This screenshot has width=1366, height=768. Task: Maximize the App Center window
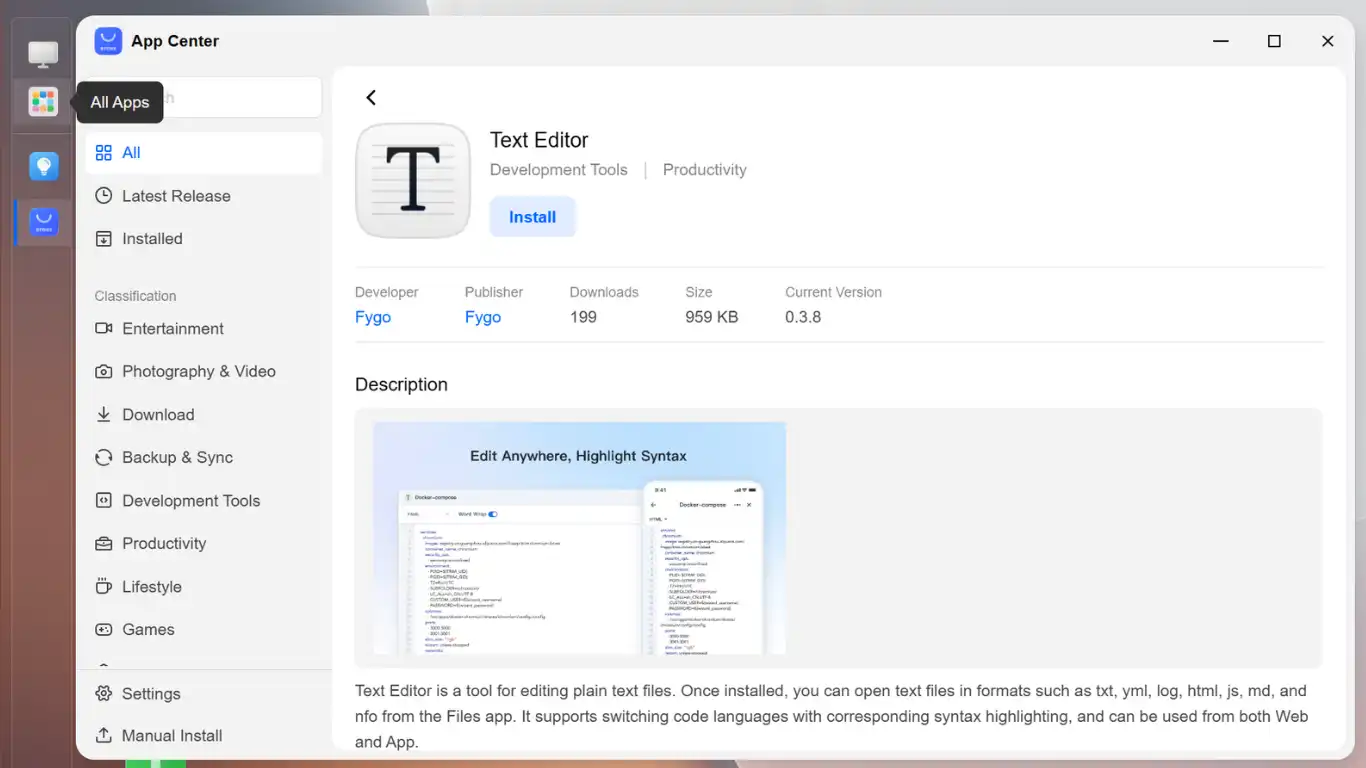[1274, 41]
